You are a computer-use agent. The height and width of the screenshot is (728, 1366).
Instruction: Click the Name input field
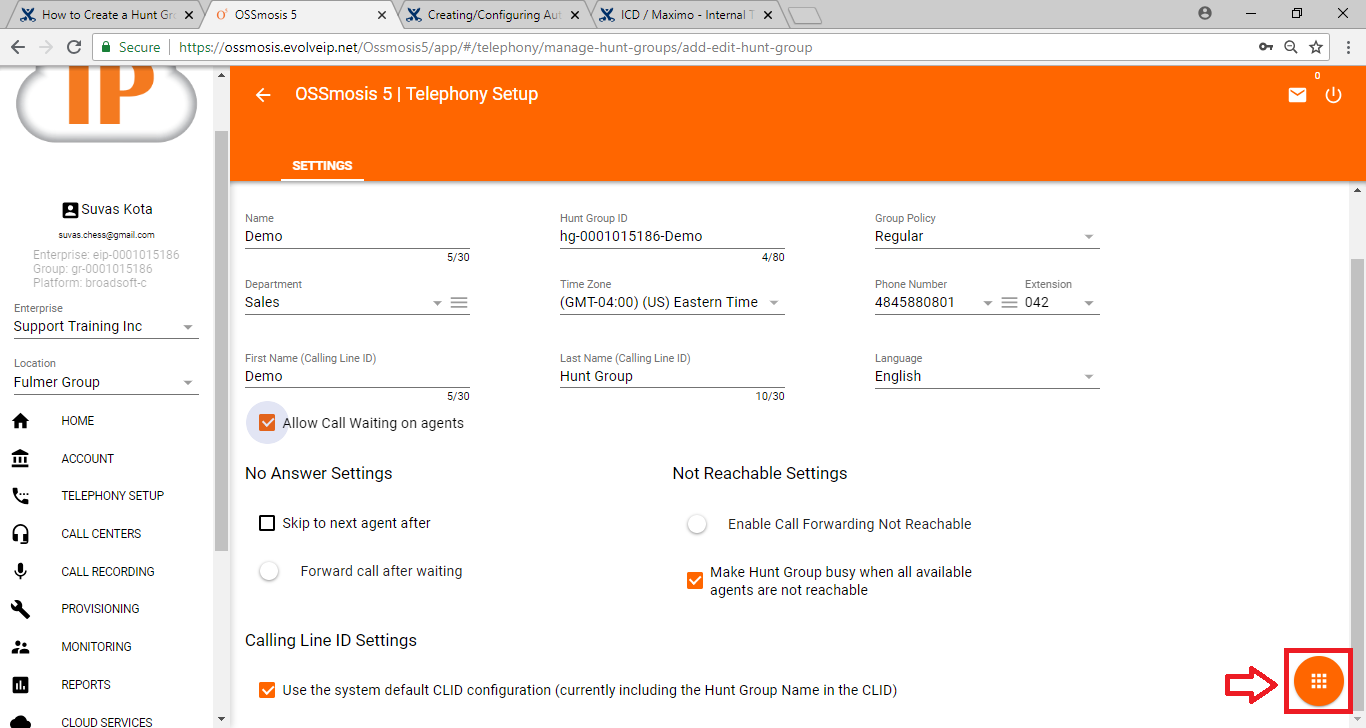[356, 237]
